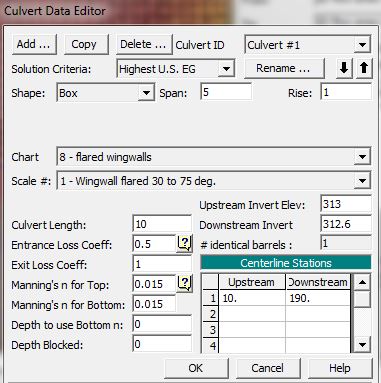Expand the Chart dropdown for flared wingwalls
This screenshot has width=381, height=383.
[362, 157]
